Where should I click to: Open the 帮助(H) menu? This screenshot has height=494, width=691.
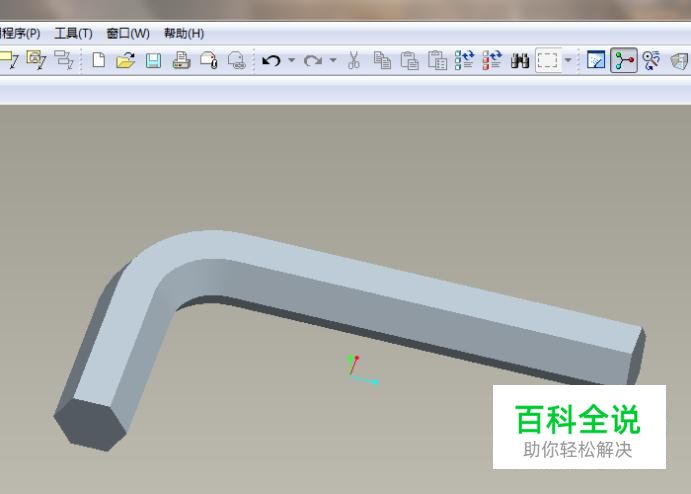184,33
